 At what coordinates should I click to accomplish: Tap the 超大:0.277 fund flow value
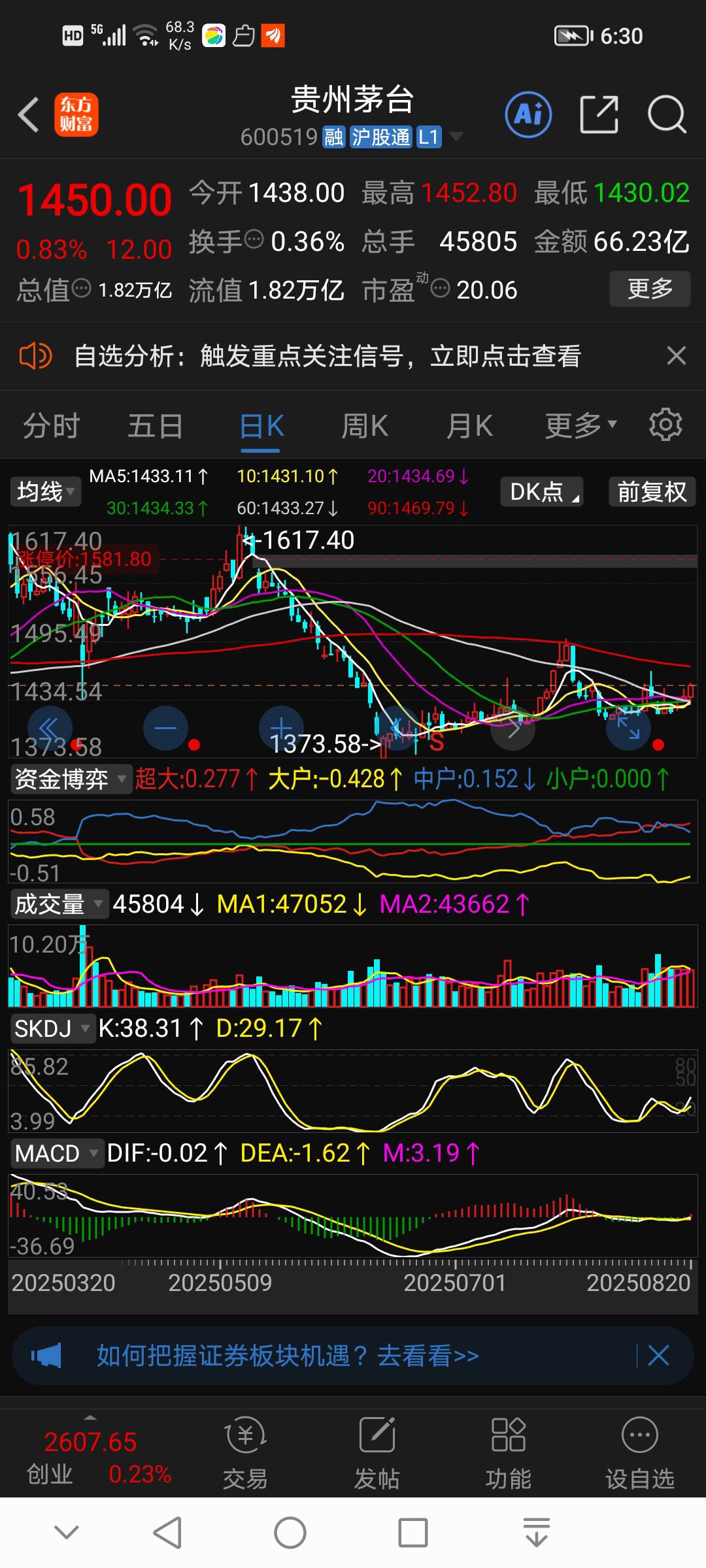pyautogui.click(x=196, y=779)
